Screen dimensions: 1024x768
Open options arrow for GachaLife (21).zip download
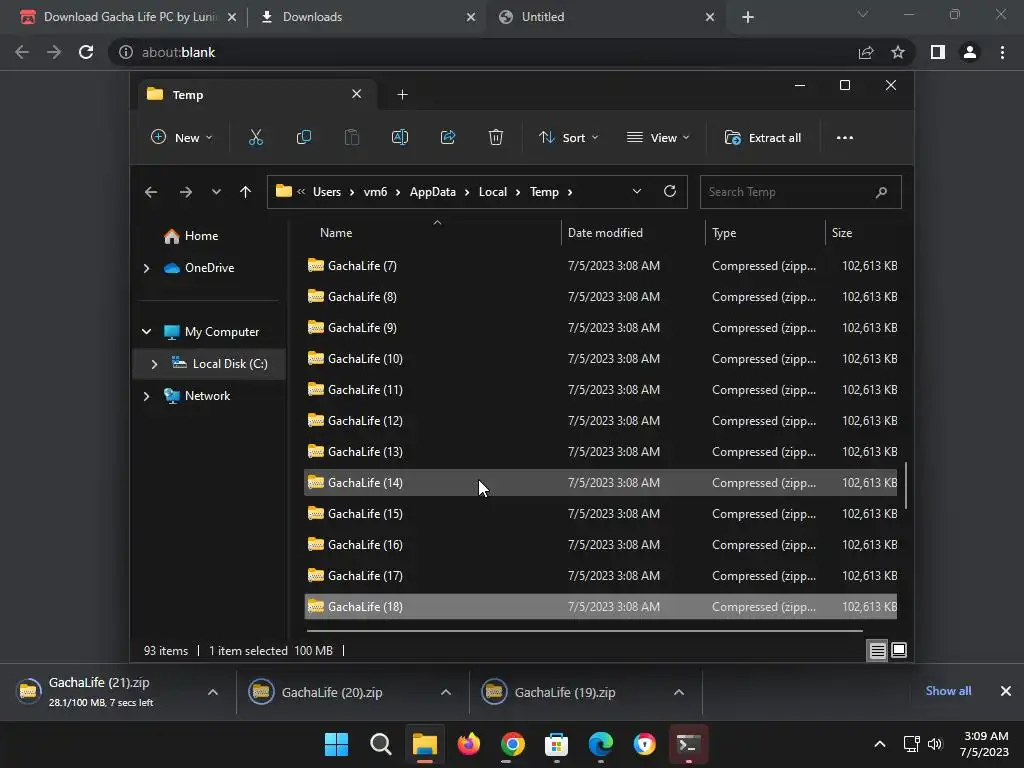pyautogui.click(x=213, y=692)
